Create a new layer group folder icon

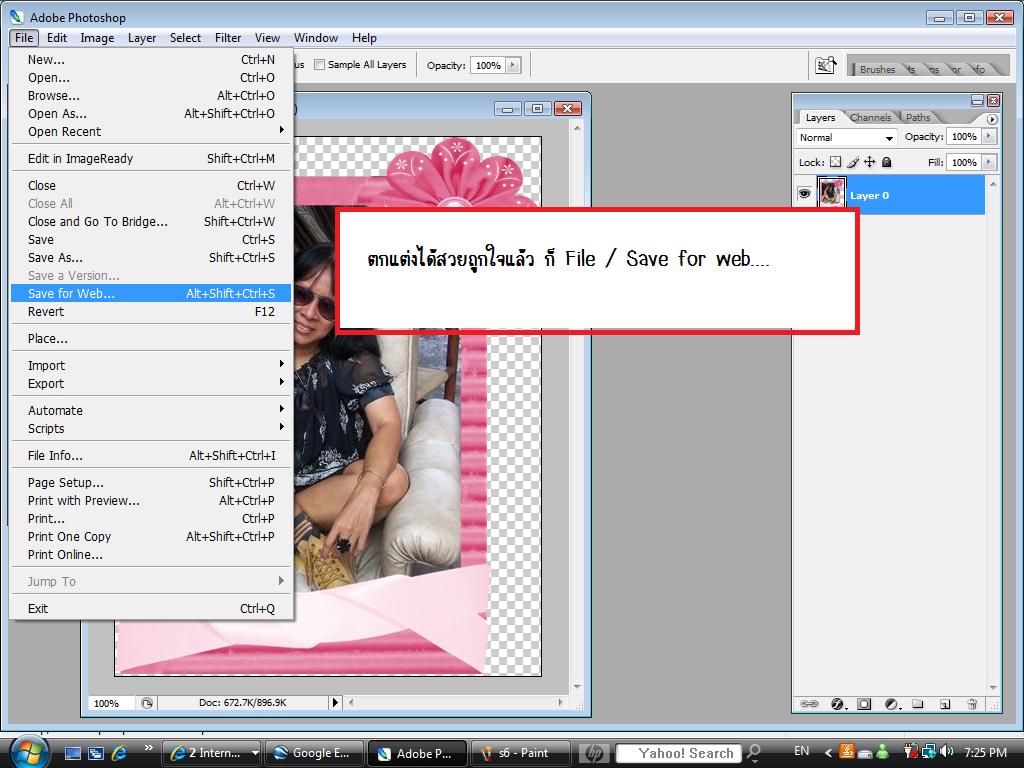[x=918, y=704]
